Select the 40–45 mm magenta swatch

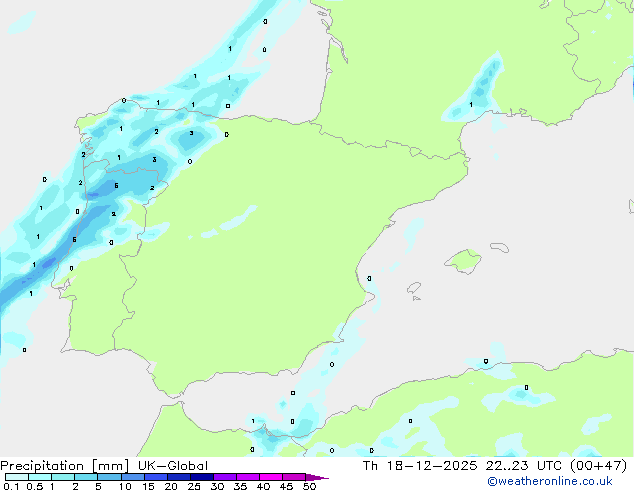click(271, 477)
